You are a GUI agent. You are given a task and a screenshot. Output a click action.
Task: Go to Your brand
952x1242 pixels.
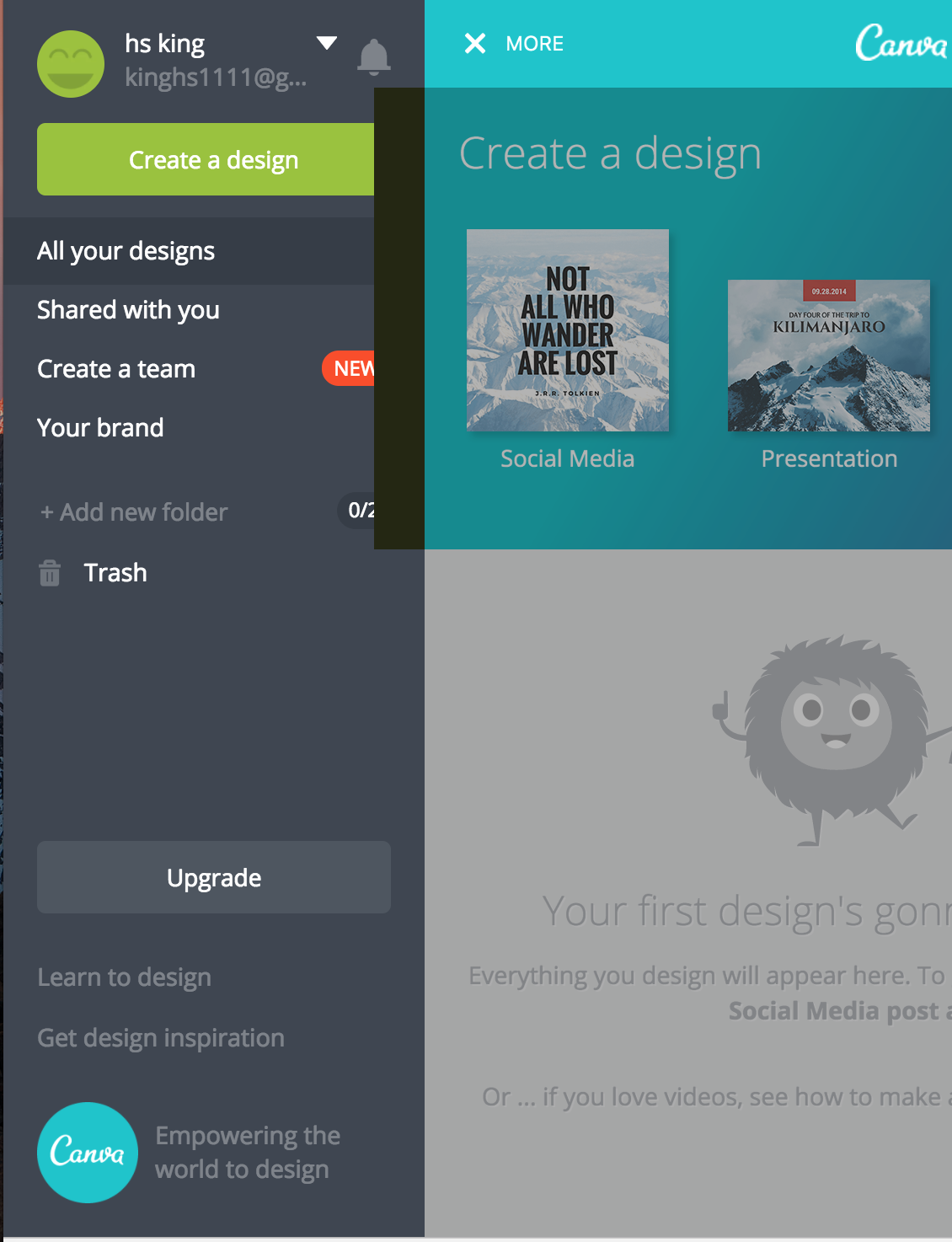pos(189,428)
